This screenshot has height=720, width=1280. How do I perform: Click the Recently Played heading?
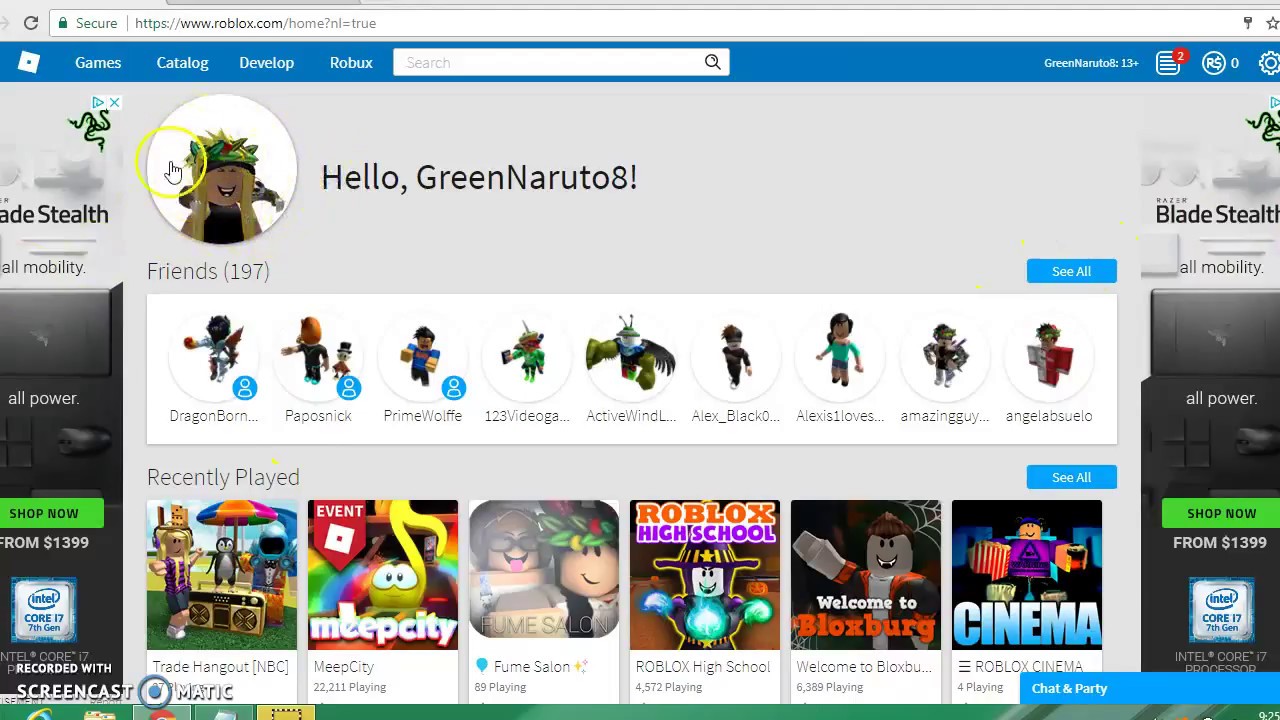[x=223, y=477]
